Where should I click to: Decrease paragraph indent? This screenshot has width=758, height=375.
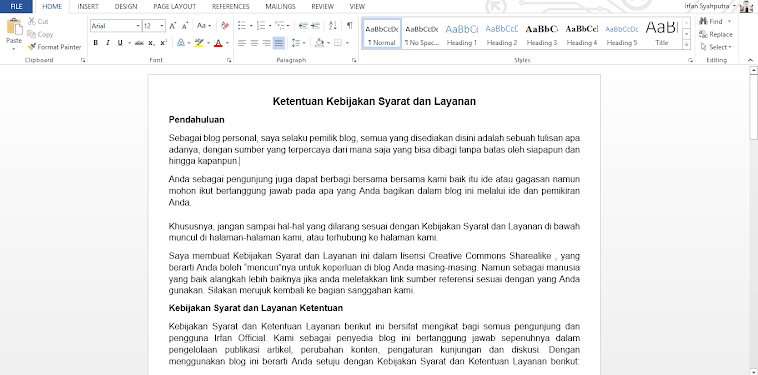coord(303,26)
